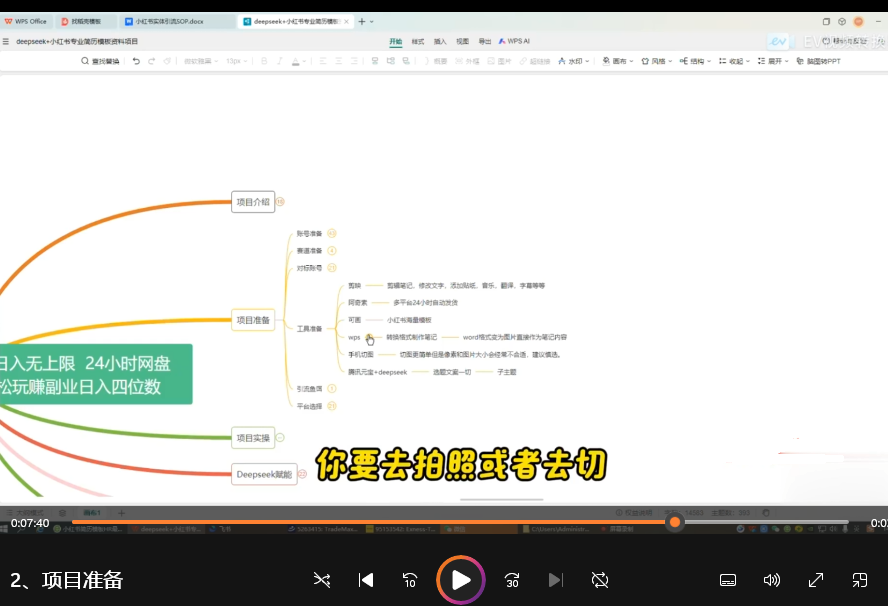Open the 水印 watermark dropdown

[574, 61]
